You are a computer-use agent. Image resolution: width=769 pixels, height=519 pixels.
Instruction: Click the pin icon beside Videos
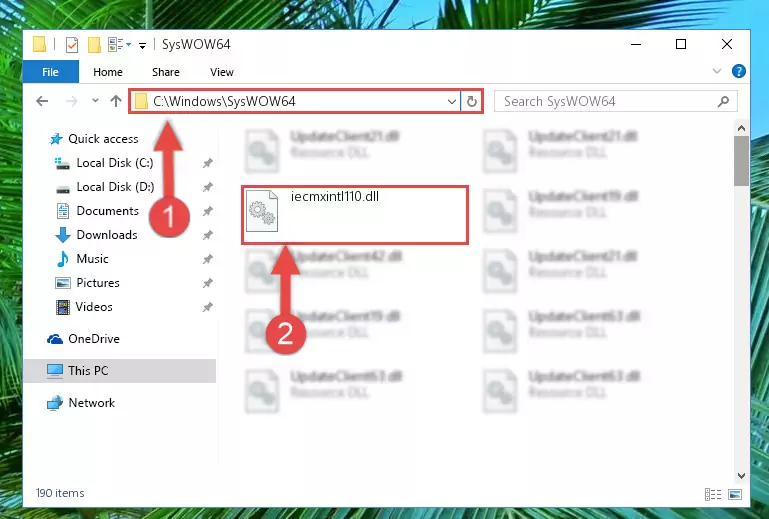pos(207,307)
